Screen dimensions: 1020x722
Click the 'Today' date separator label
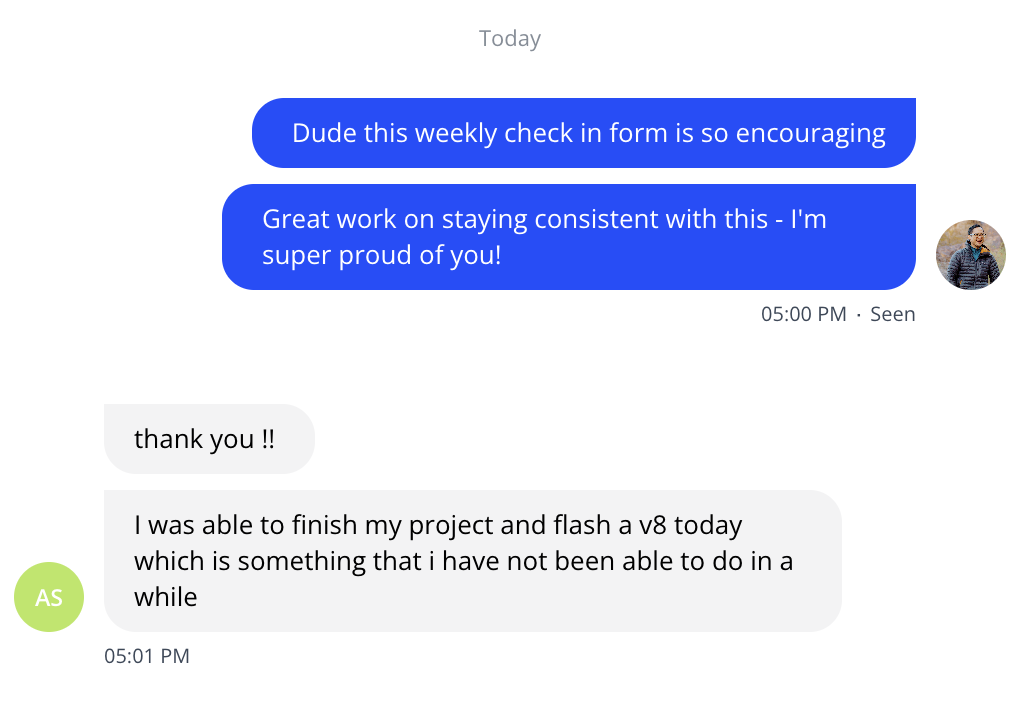coord(510,39)
